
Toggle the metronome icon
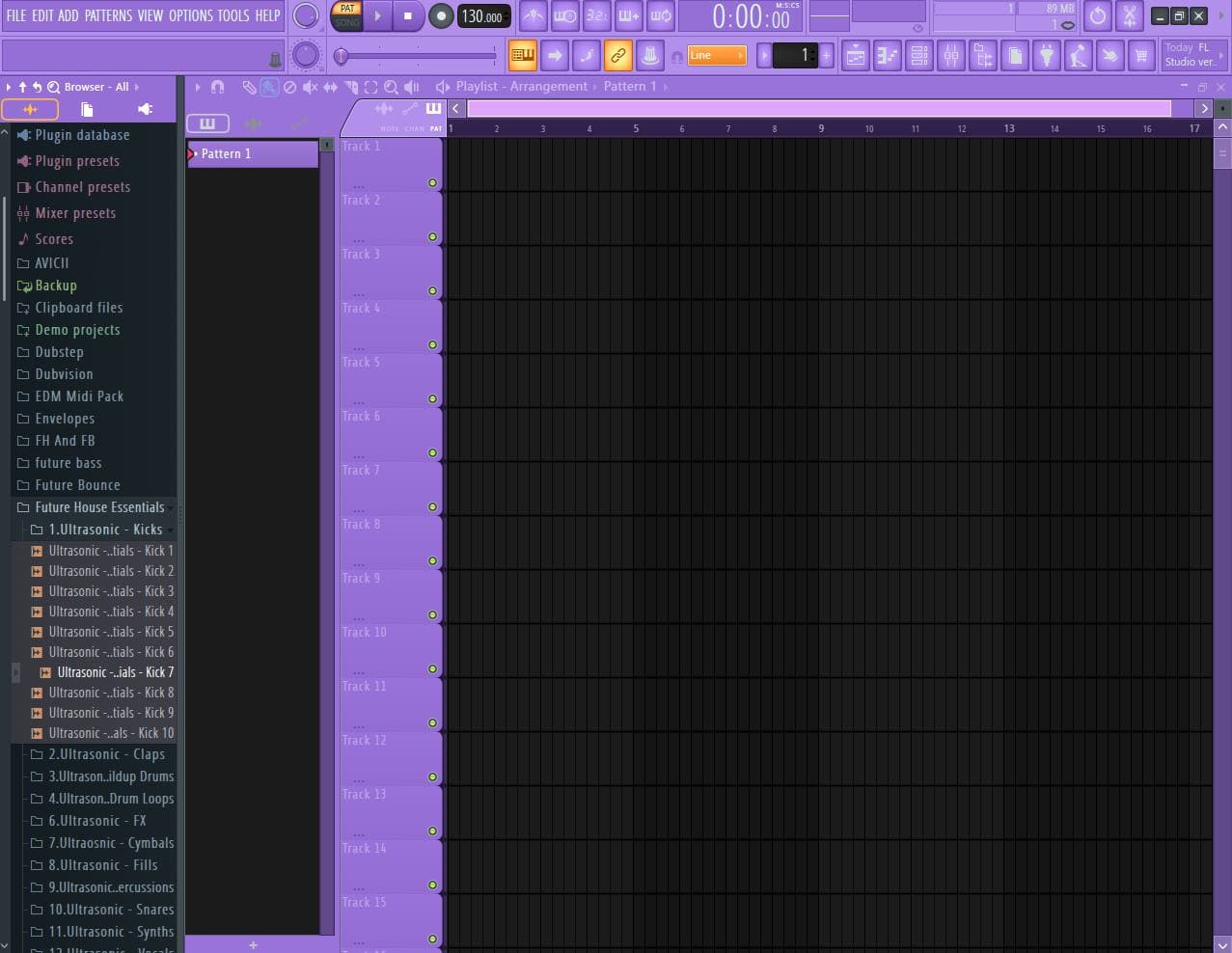click(x=533, y=15)
